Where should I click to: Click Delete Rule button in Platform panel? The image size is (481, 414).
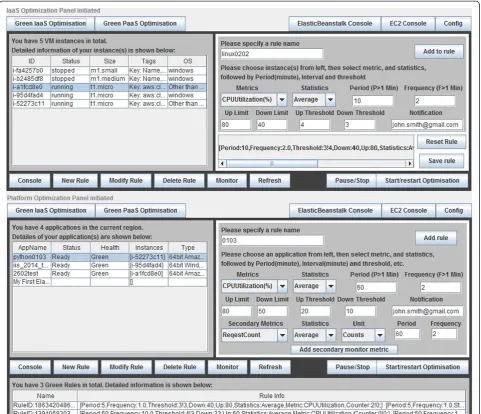[180, 367]
